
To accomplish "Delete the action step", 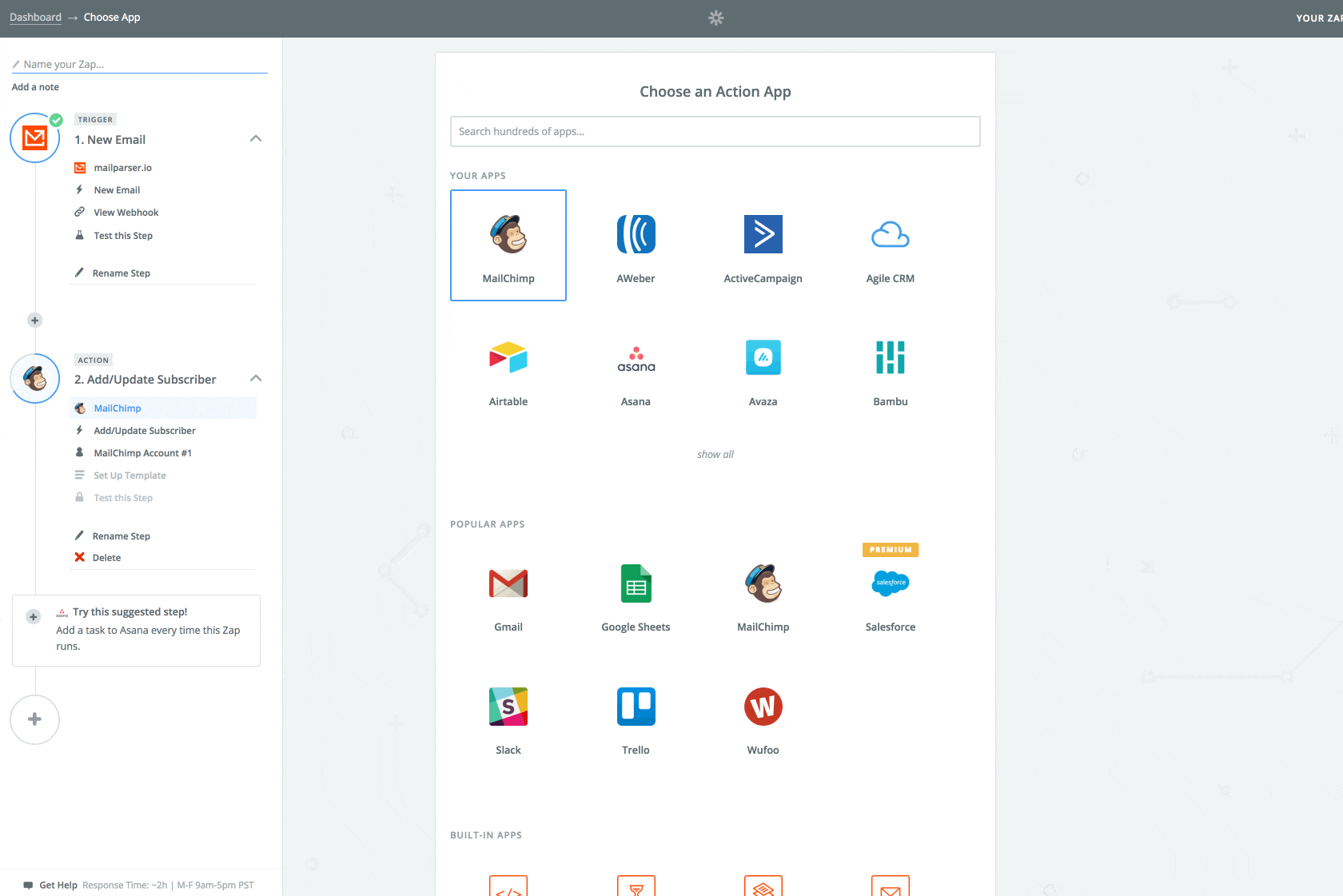I will point(106,558).
